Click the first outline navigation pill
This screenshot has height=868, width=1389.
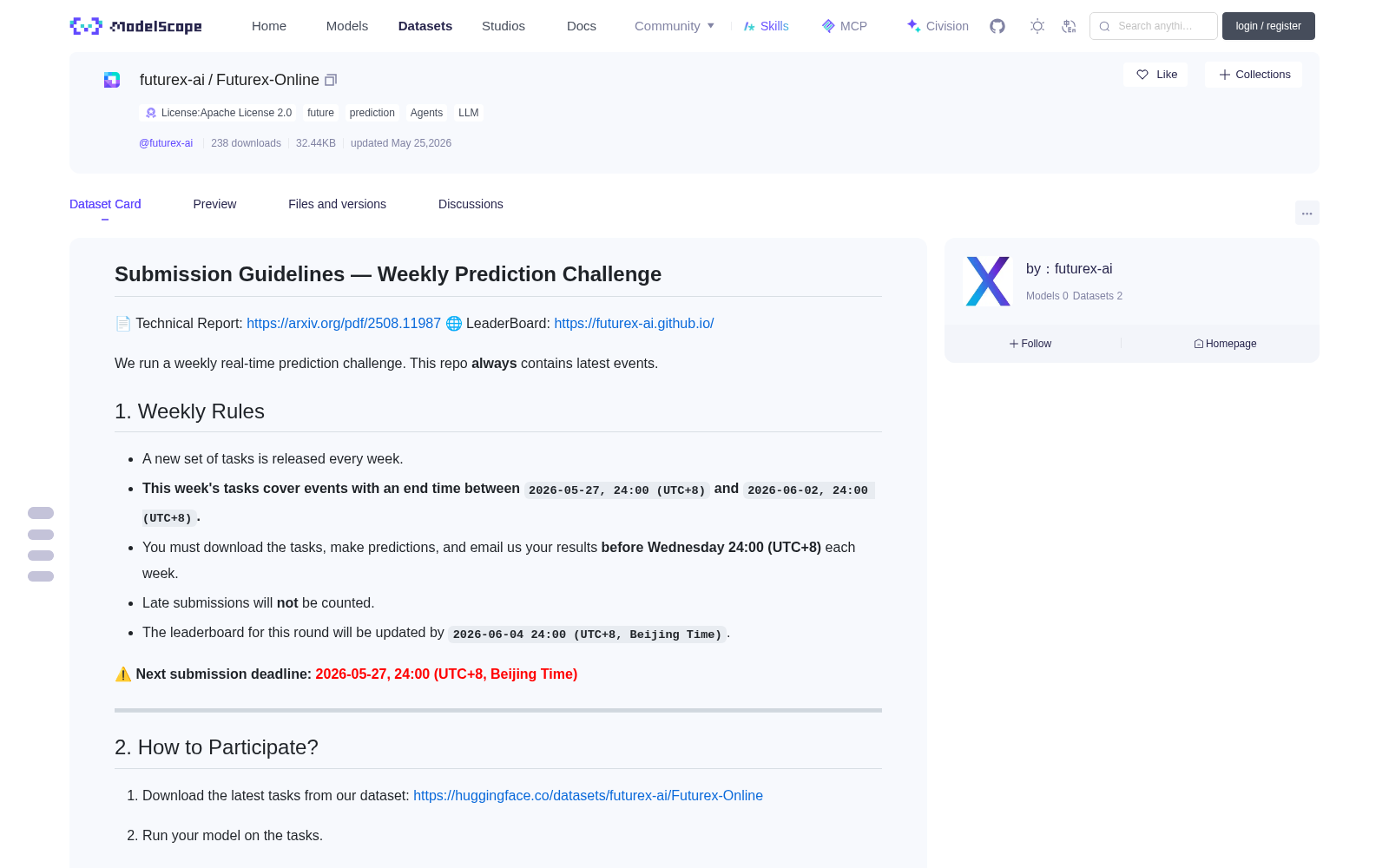(41, 513)
